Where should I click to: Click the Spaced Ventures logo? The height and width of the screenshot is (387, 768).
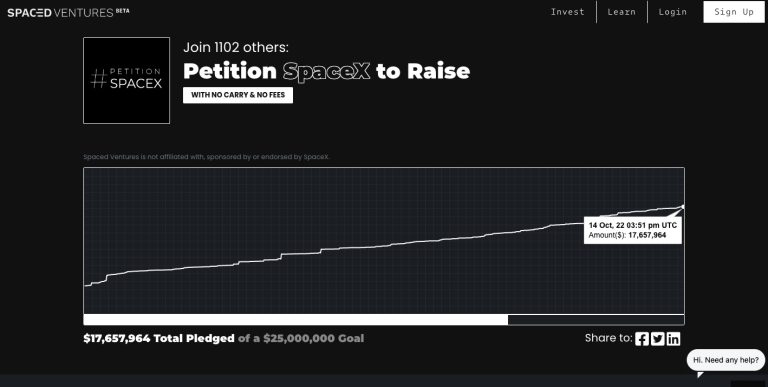(68, 12)
